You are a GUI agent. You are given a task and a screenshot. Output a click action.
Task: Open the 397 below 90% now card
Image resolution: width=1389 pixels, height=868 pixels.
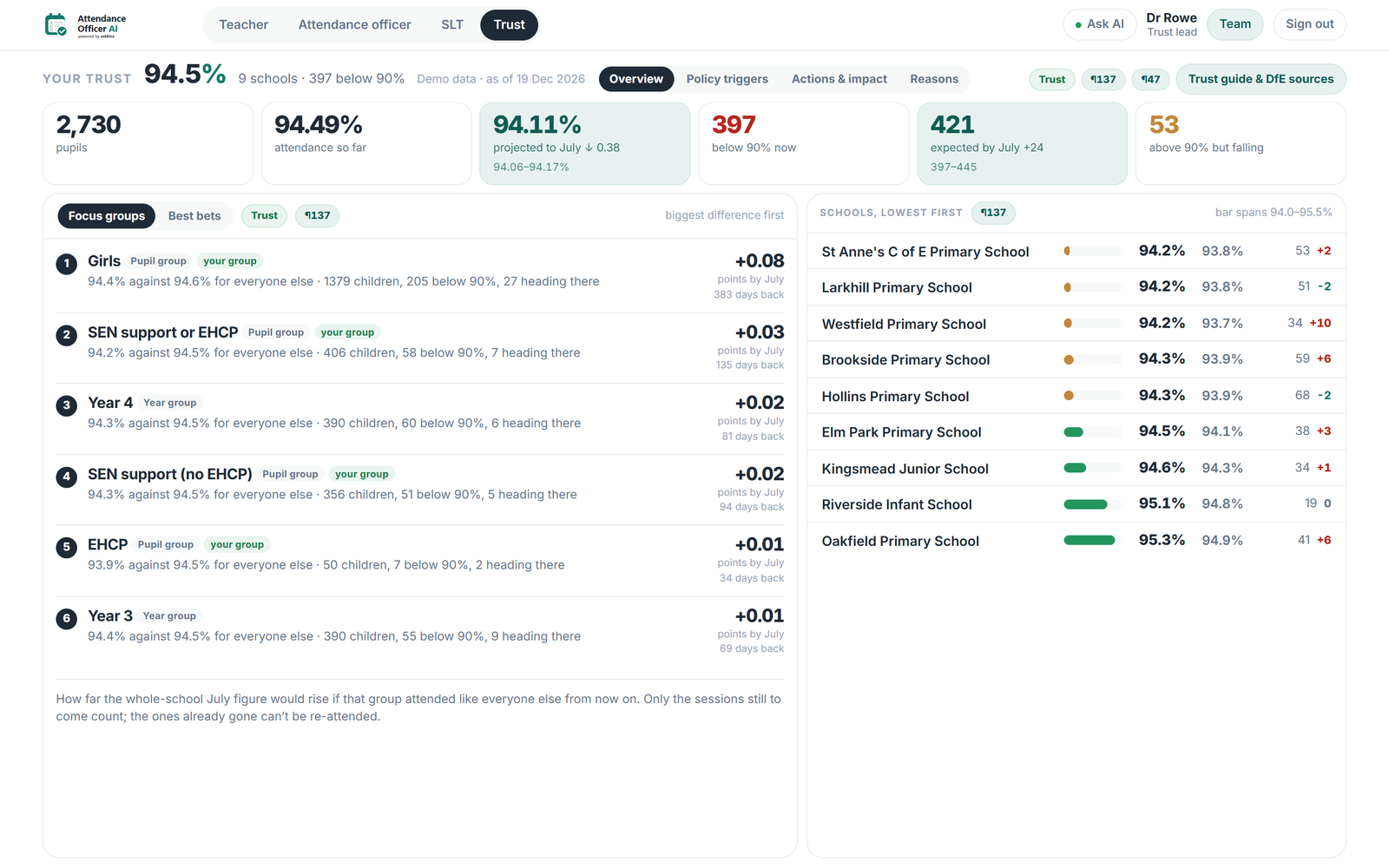coord(803,143)
